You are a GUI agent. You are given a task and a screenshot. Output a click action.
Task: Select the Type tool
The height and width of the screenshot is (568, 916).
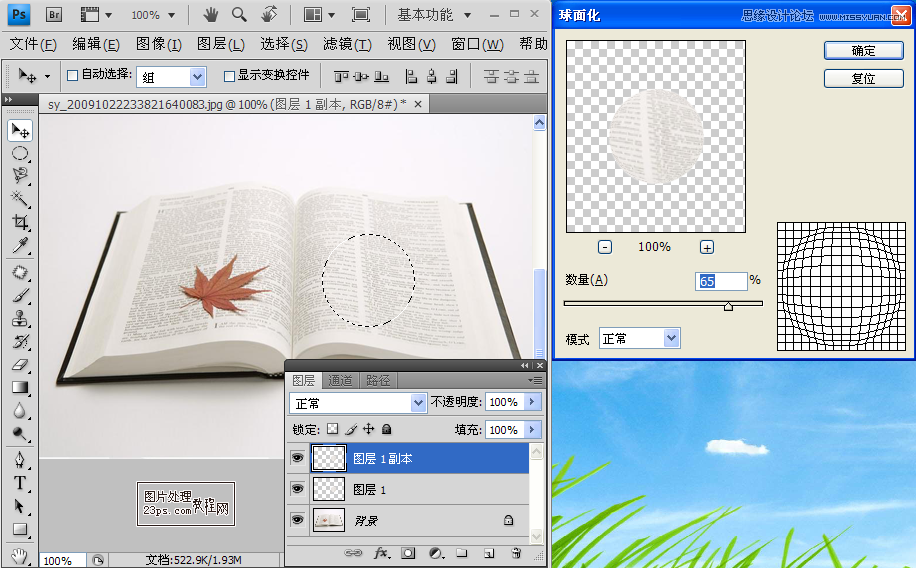point(20,483)
